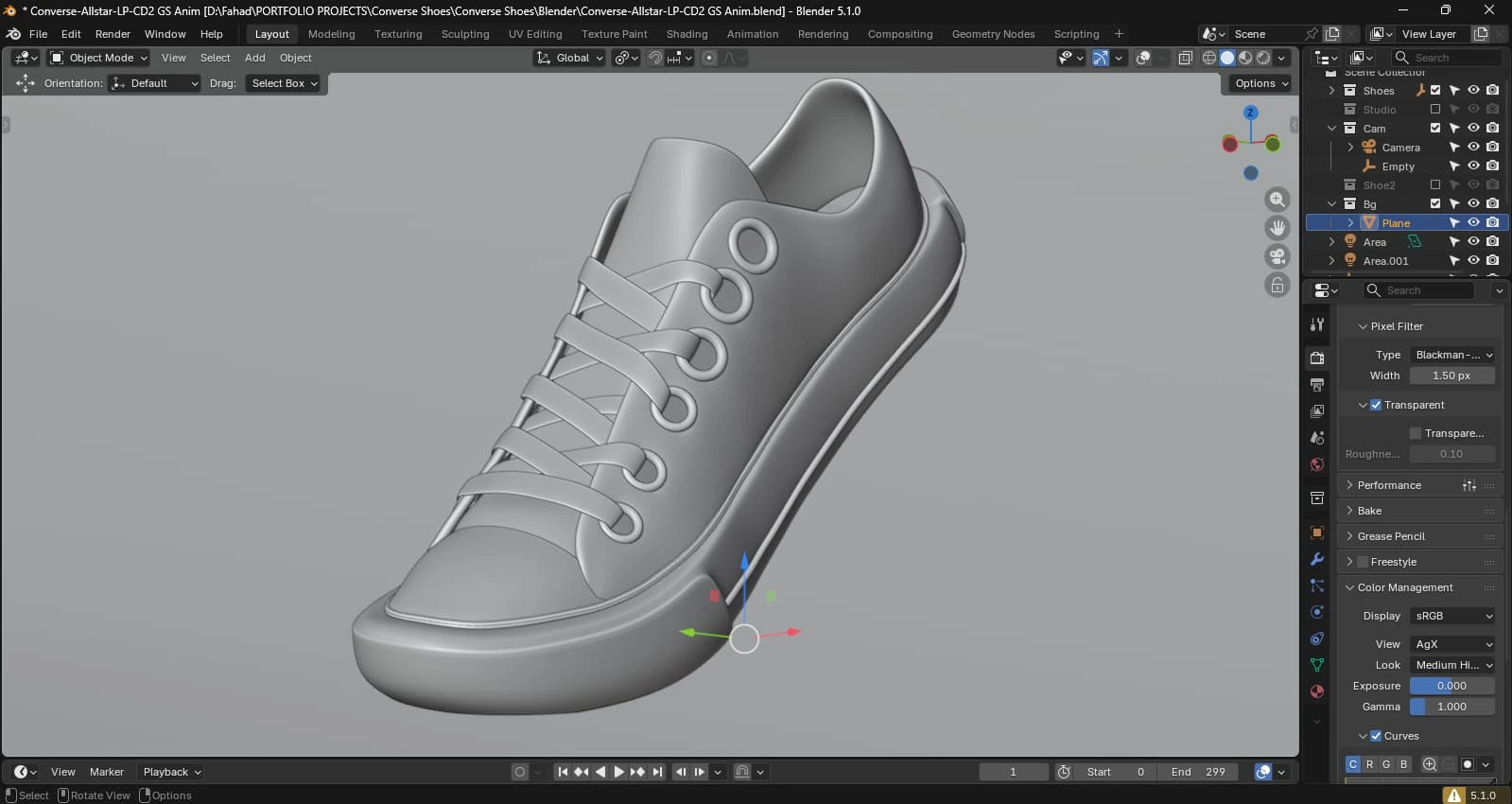The width and height of the screenshot is (1512, 804).
Task: Enable the Freestyle checkbox
Action: point(1363,562)
